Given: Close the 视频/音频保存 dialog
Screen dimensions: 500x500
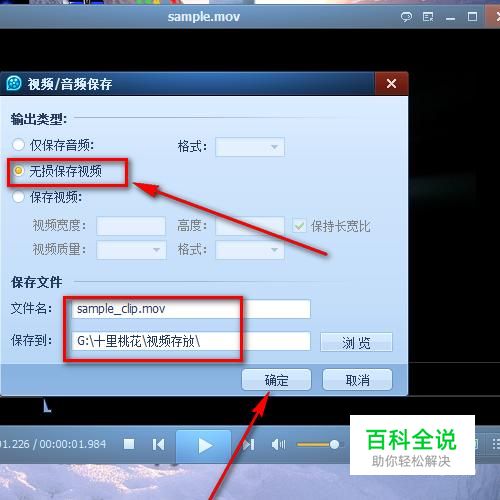Looking at the screenshot, I should [x=391, y=84].
